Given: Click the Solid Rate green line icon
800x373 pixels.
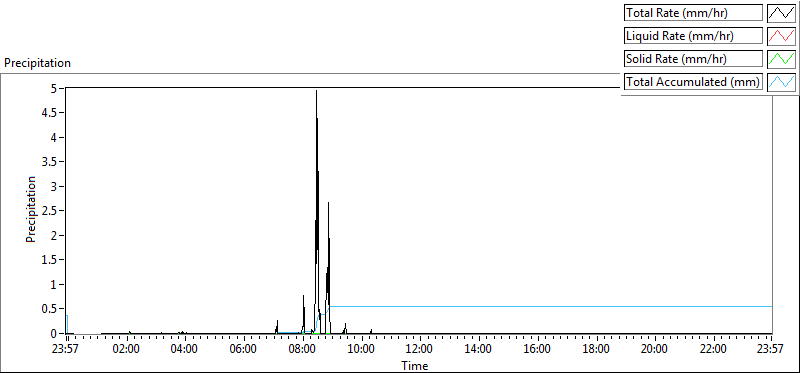Looking at the screenshot, I should pos(781,58).
